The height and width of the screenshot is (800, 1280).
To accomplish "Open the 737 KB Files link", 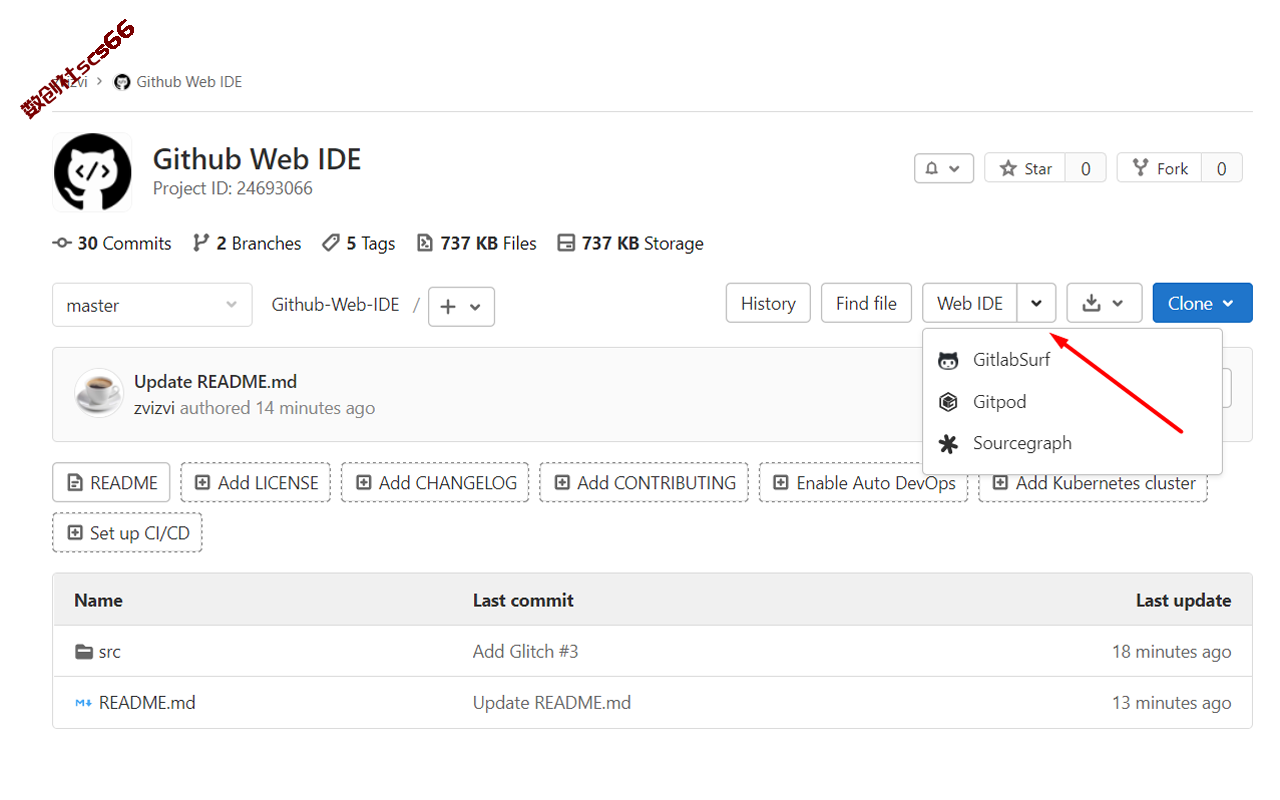I will [x=477, y=243].
